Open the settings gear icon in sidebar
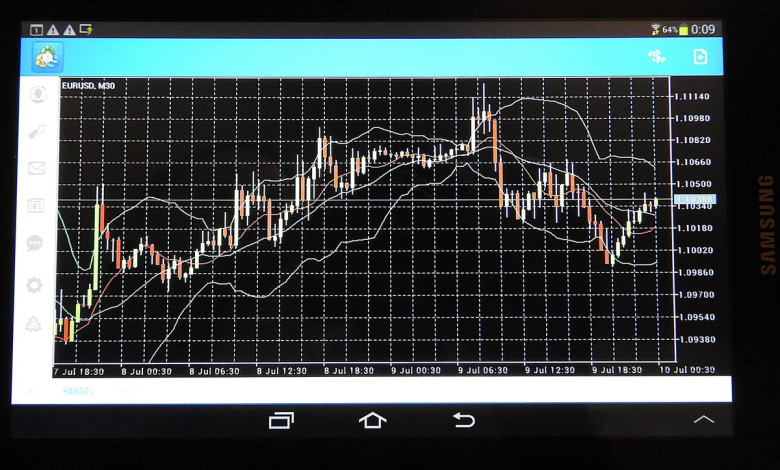The width and height of the screenshot is (780, 470). click(36, 285)
